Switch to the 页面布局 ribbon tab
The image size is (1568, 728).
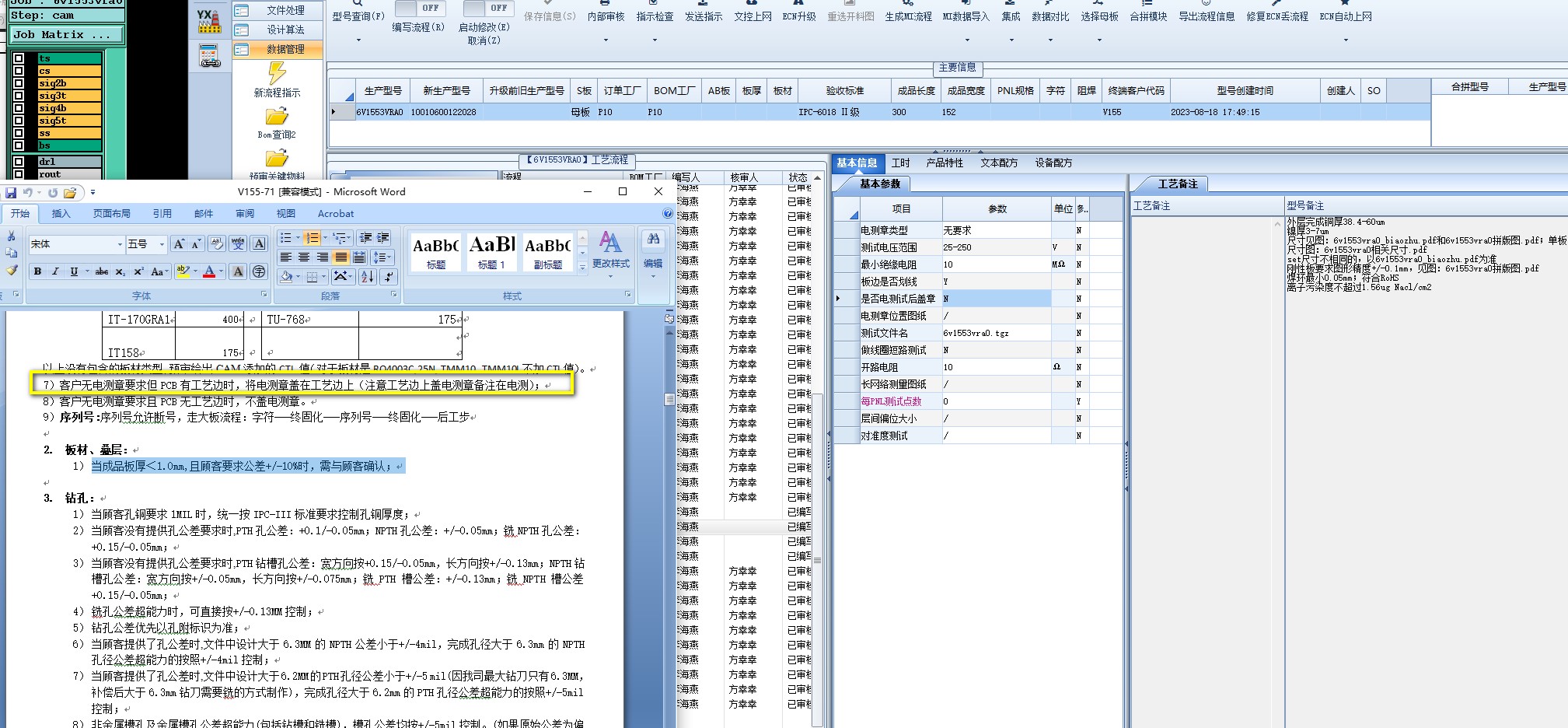pos(112,213)
